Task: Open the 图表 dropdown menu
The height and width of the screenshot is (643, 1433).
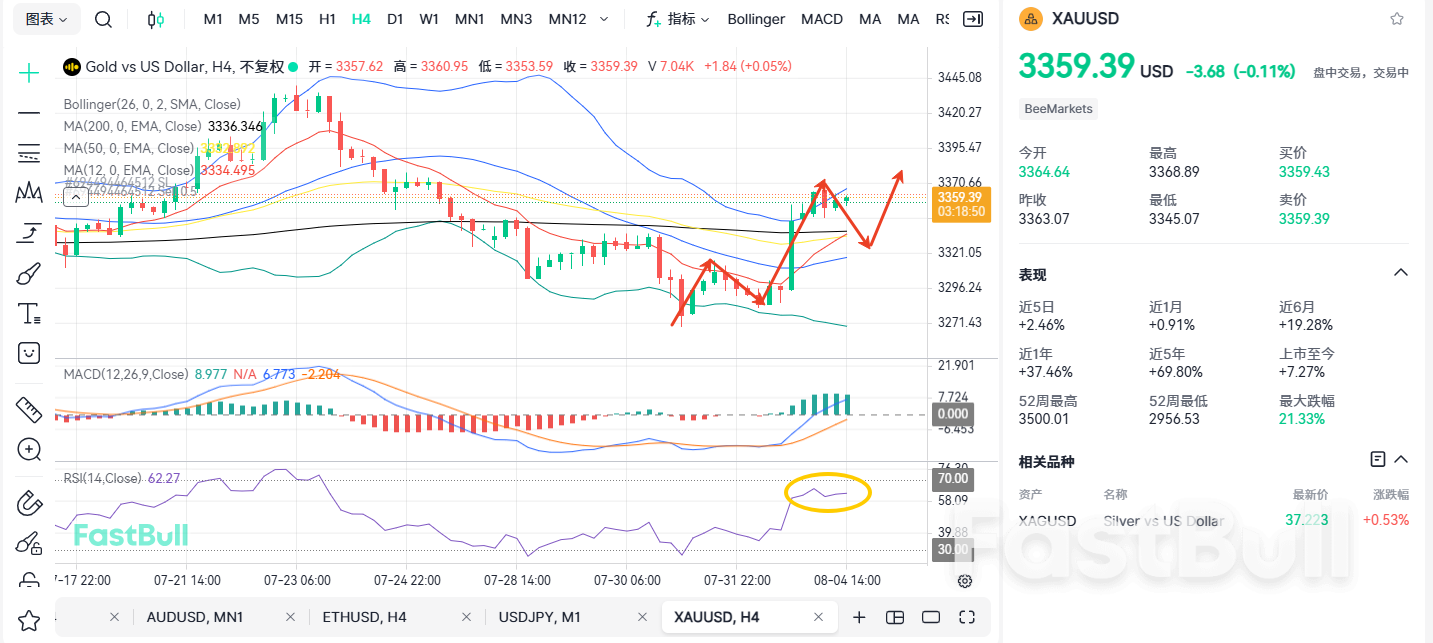Action: click(x=46, y=19)
